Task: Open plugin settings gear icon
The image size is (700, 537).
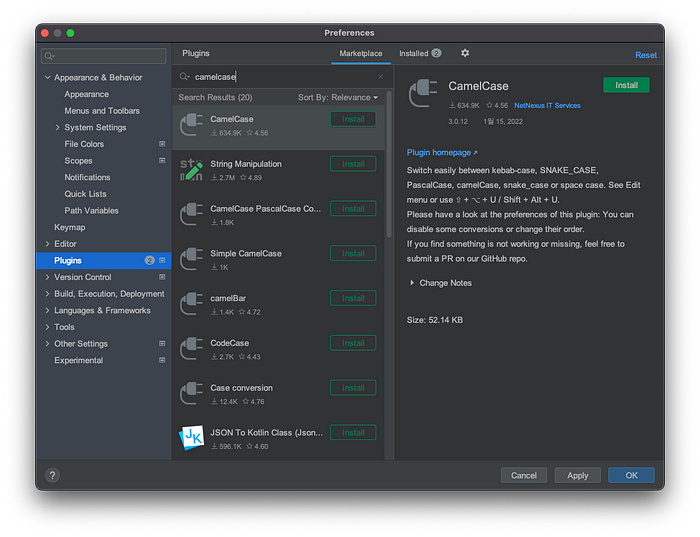Action: point(465,53)
